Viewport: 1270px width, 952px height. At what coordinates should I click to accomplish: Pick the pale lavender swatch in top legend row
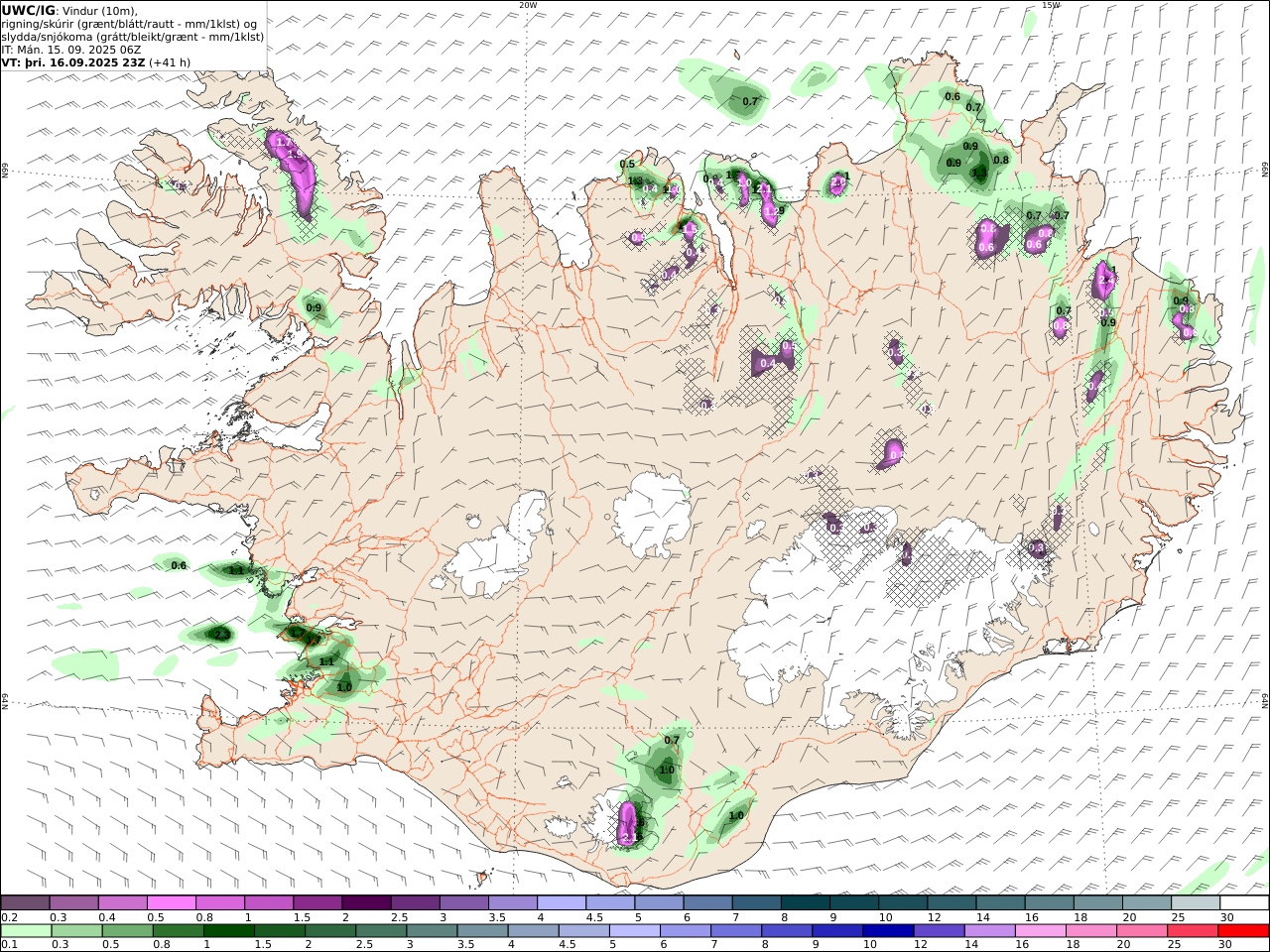pyautogui.click(x=561, y=903)
